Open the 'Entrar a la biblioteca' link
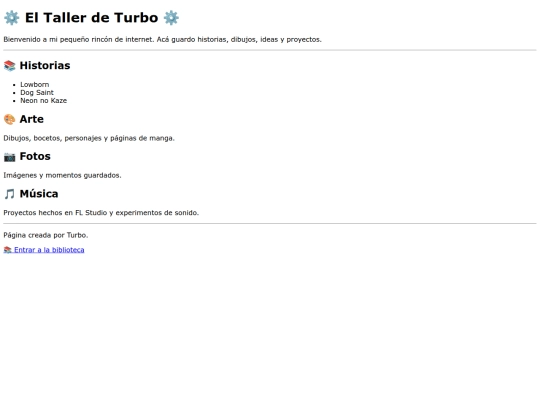This screenshot has width=540, height=405. tap(44, 250)
